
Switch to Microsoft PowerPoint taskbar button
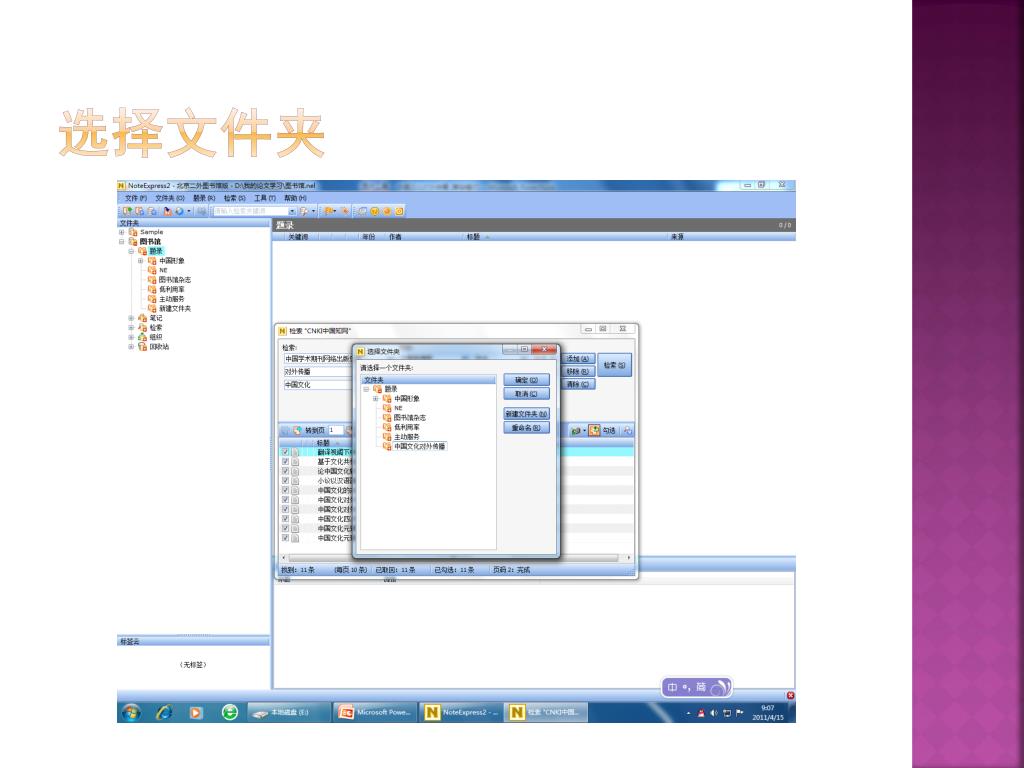[x=375, y=712]
